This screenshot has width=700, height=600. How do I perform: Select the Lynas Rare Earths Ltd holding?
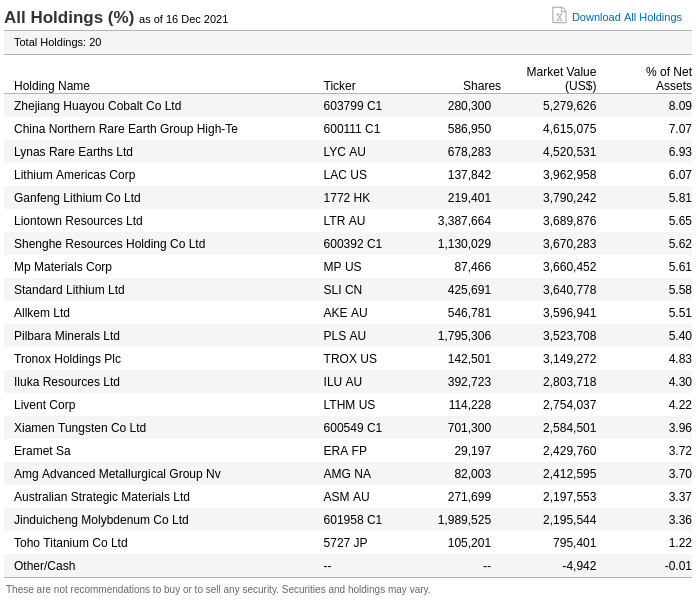pos(73,152)
